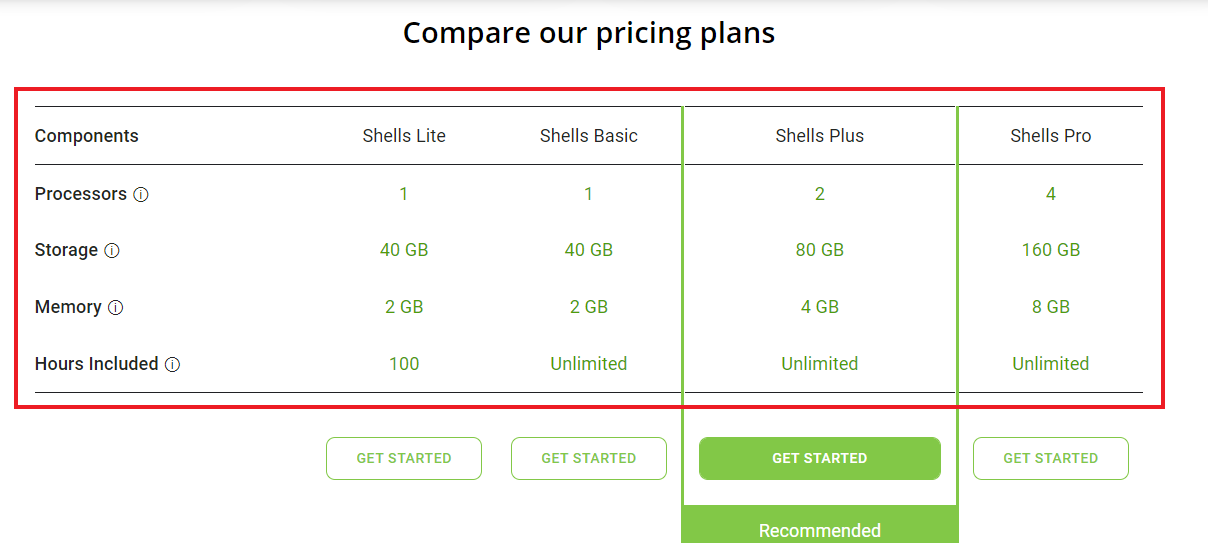The height and width of the screenshot is (543, 1208).
Task: Click the info icon beside Storage
Action: [112, 251]
